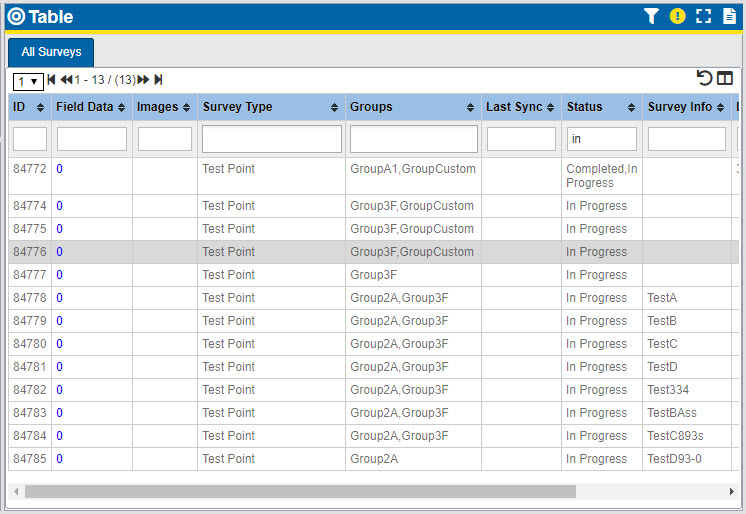Focus the Images filter input
Screen dimensions: 746x514
point(165,139)
